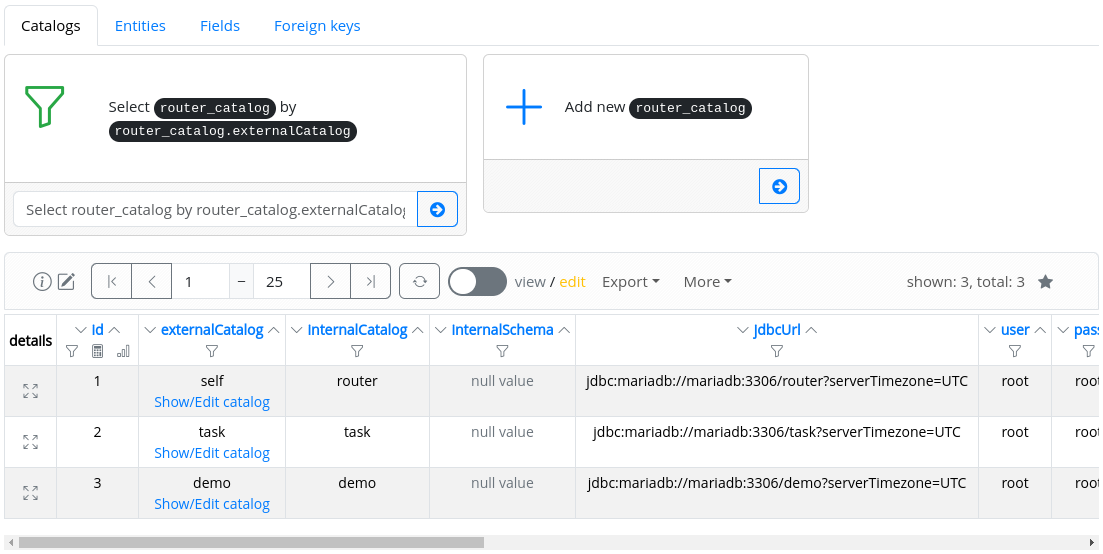Add the view to favorites with star
The image size is (1103, 554).
[x=1045, y=282]
